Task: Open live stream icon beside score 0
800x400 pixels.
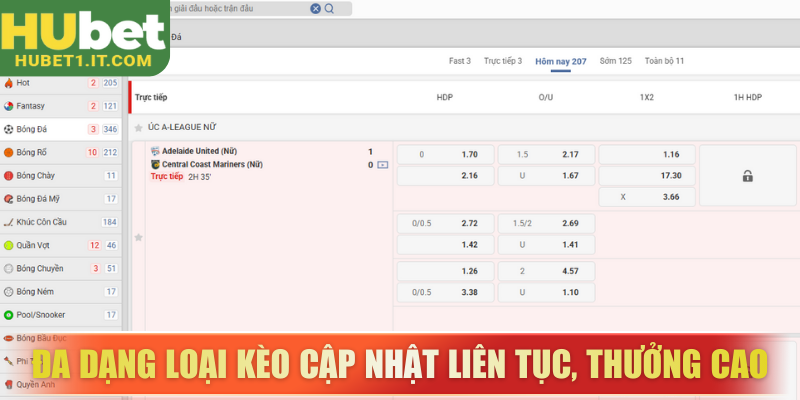Action: click(383, 165)
